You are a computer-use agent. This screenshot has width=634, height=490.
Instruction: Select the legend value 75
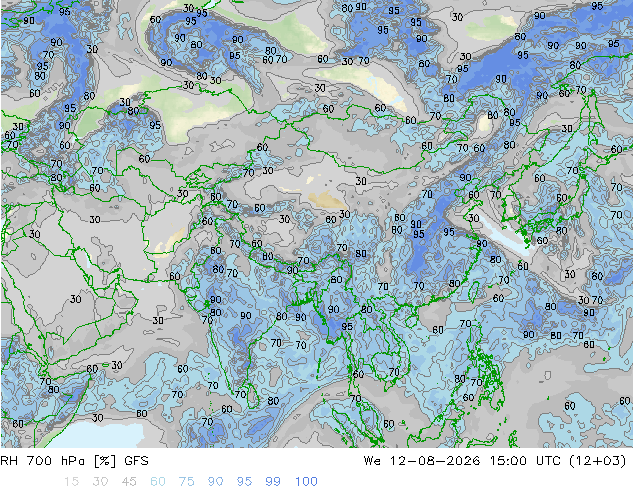[186, 482]
